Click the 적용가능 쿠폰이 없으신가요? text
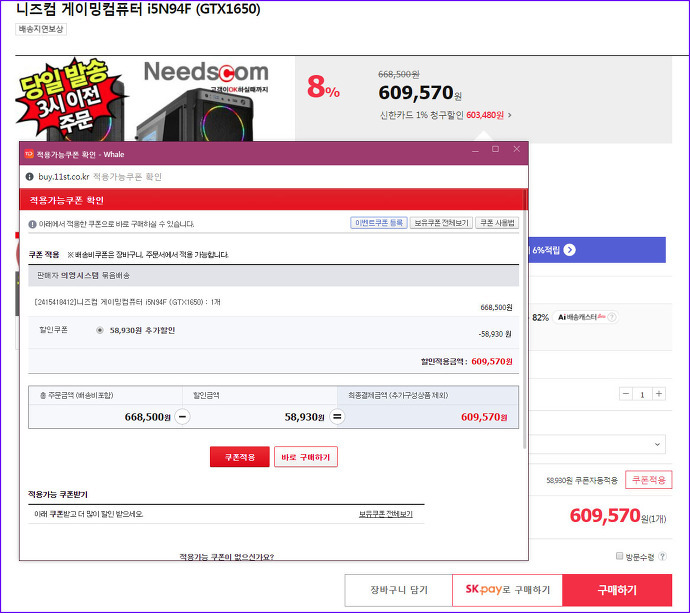This screenshot has width=690, height=613. point(226,557)
